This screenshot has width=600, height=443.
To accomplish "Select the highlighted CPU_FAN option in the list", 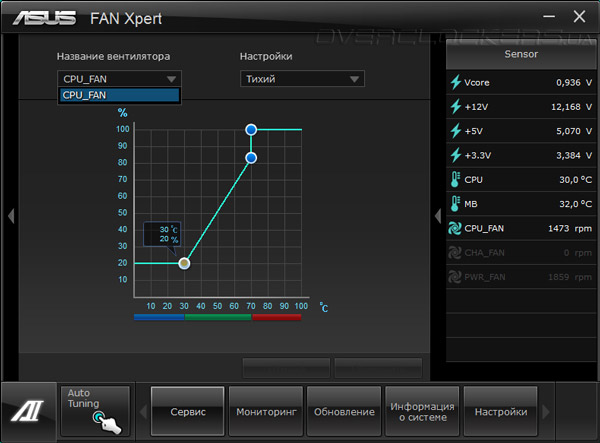I will [x=119, y=95].
